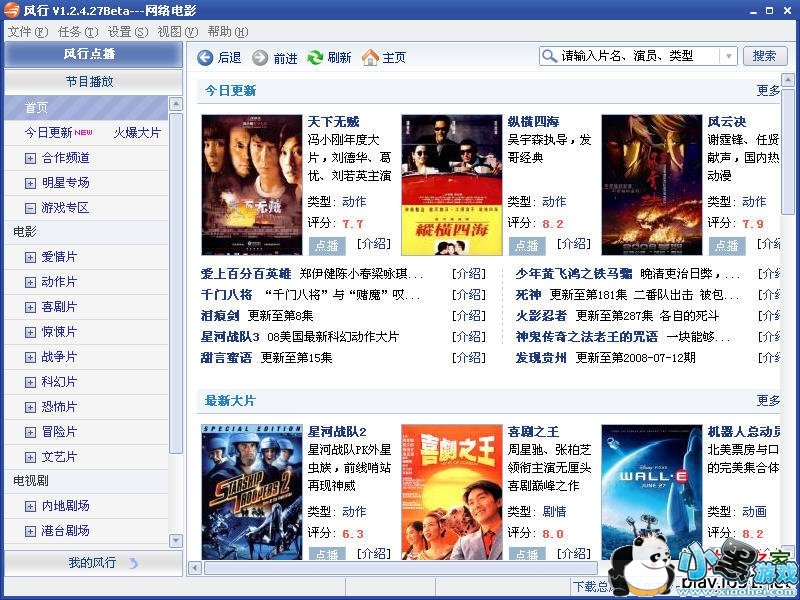The height and width of the screenshot is (600, 800).
Task: Open the 发现贵州 title link
Action: pyautogui.click(x=541, y=358)
